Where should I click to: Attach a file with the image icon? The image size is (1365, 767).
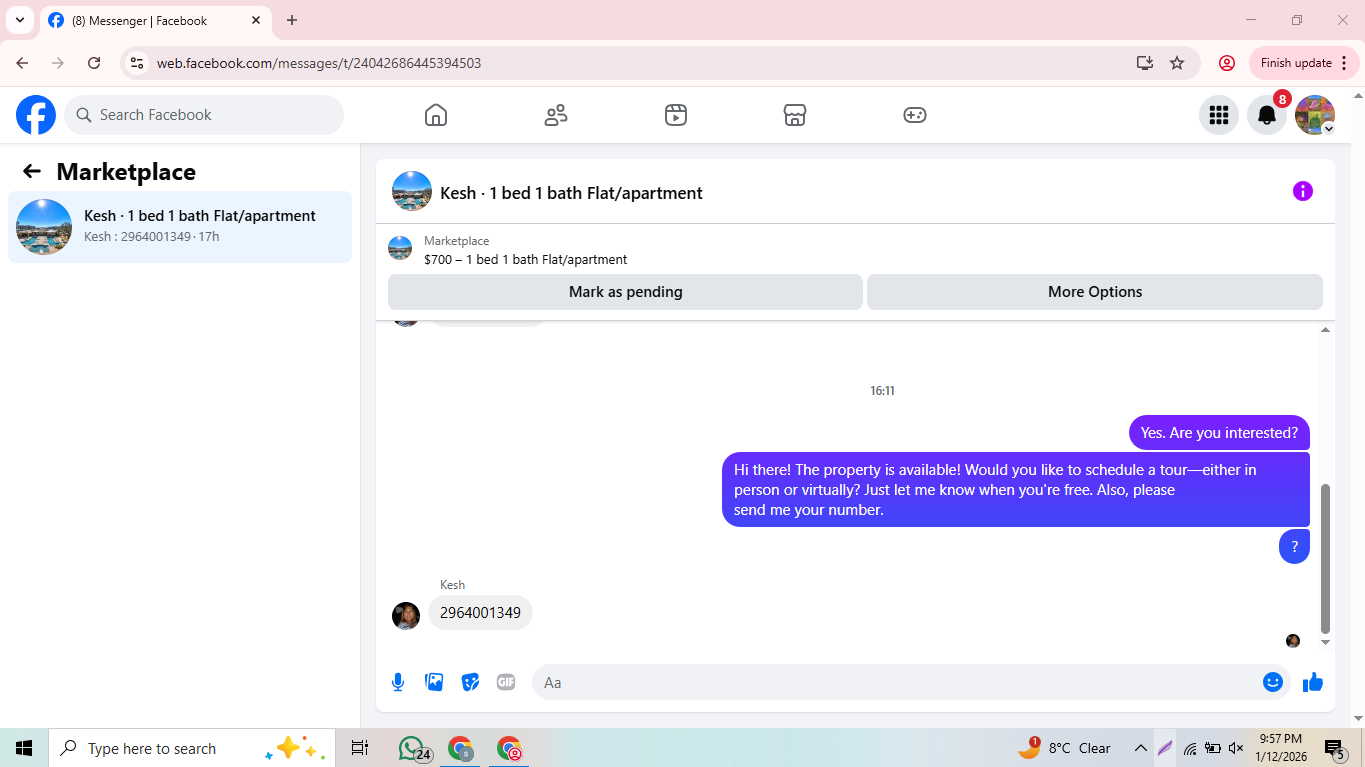tap(434, 682)
